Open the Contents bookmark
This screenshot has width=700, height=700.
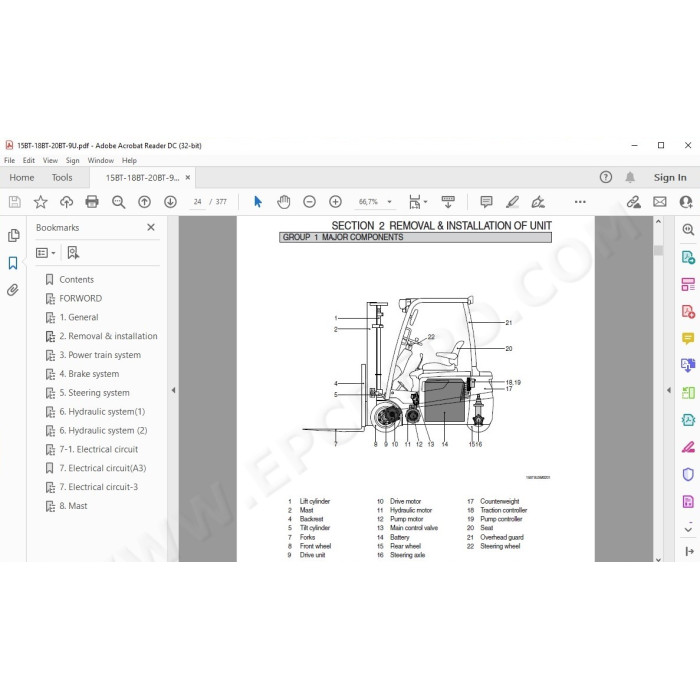(76, 280)
